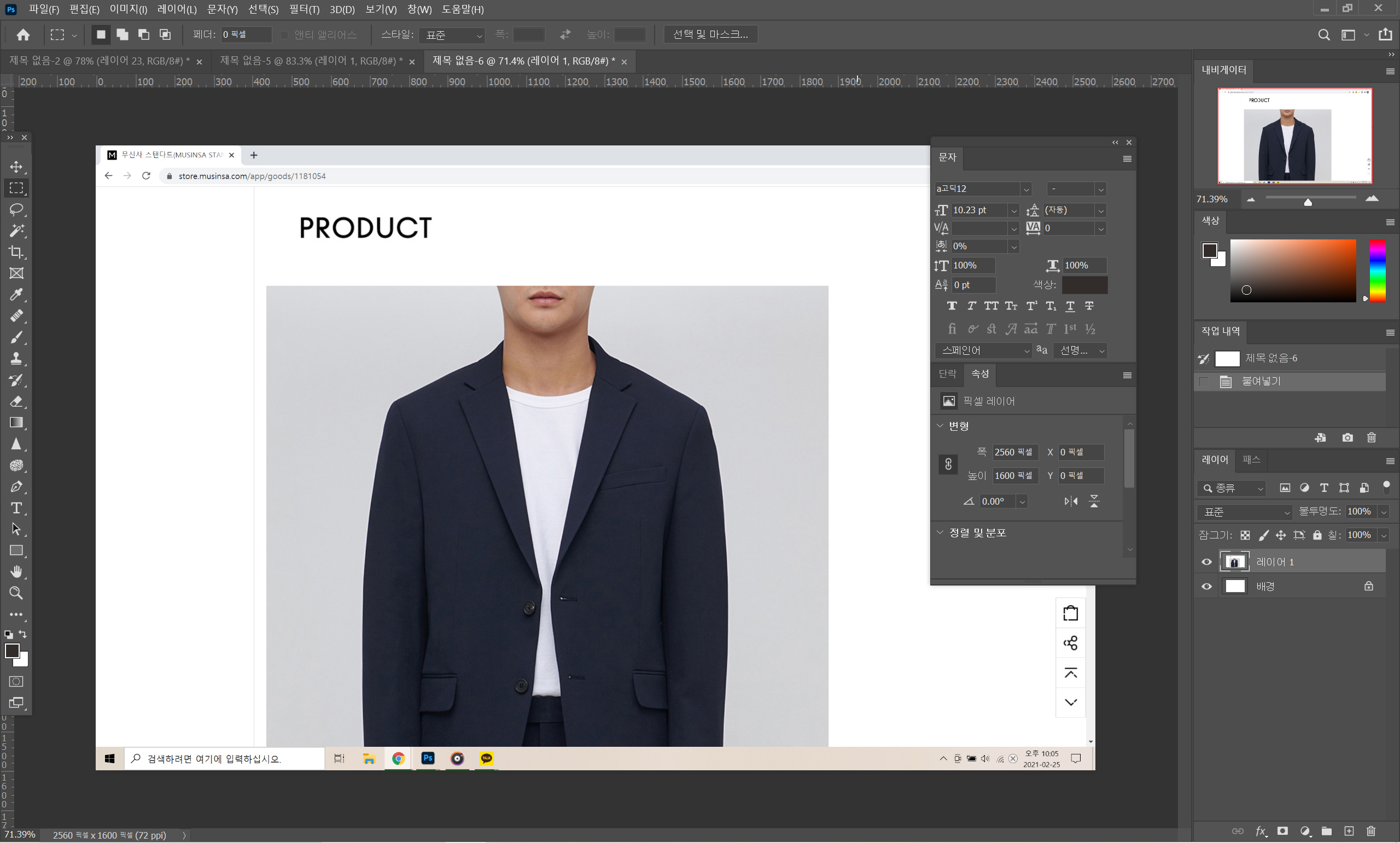This screenshot has width=1400, height=843.
Task: Click the text 색상 swatch
Action: tap(1084, 285)
